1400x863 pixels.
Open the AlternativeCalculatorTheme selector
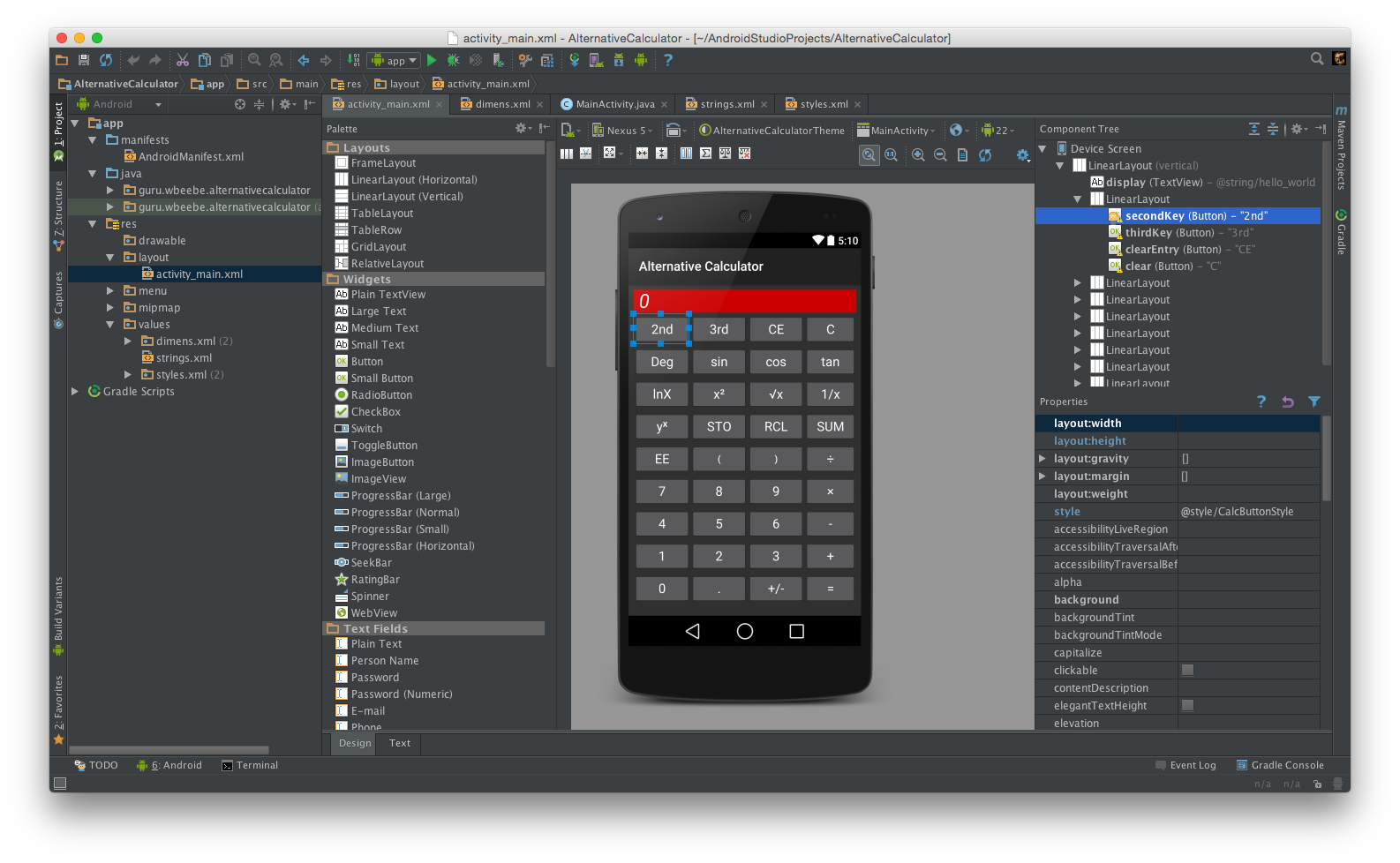(x=772, y=130)
